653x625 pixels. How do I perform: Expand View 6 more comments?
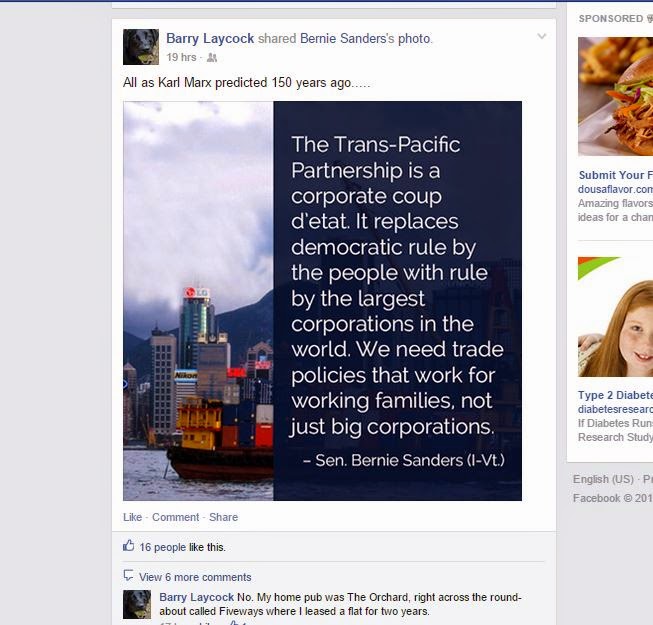click(x=195, y=577)
